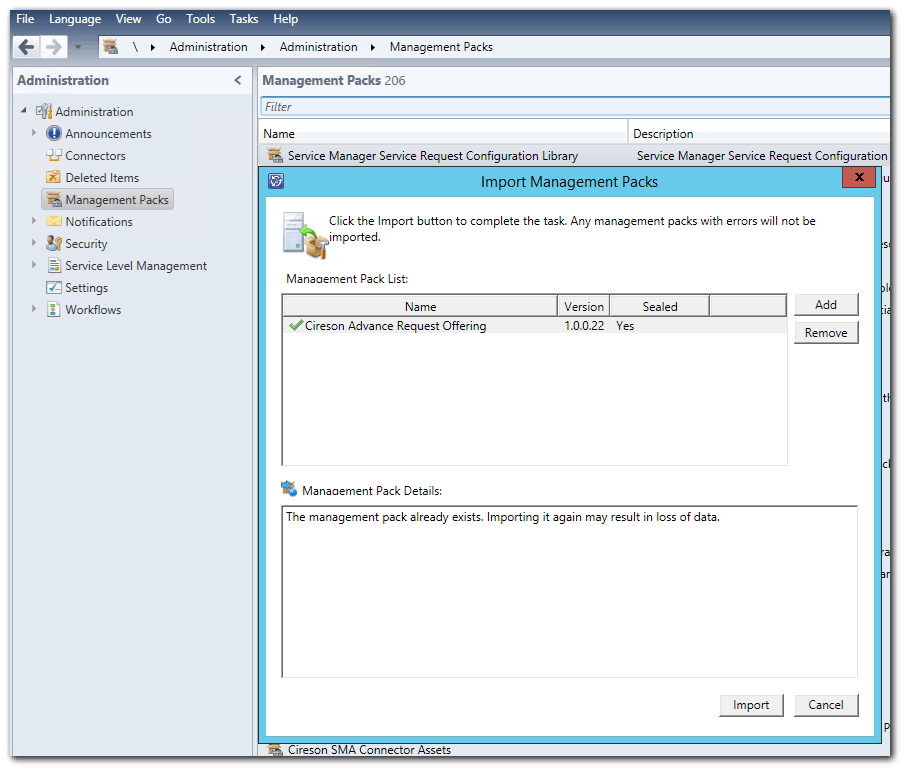Click the Workflows icon in tree

coord(53,309)
